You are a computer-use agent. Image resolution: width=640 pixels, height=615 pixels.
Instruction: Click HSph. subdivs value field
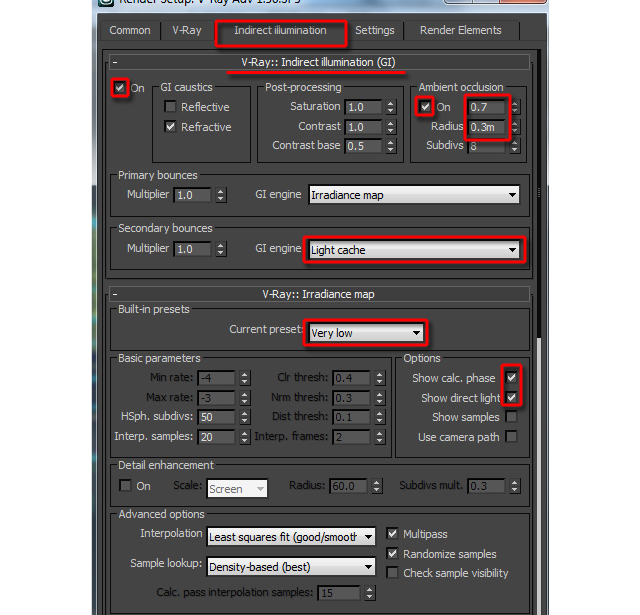pyautogui.click(x=216, y=417)
